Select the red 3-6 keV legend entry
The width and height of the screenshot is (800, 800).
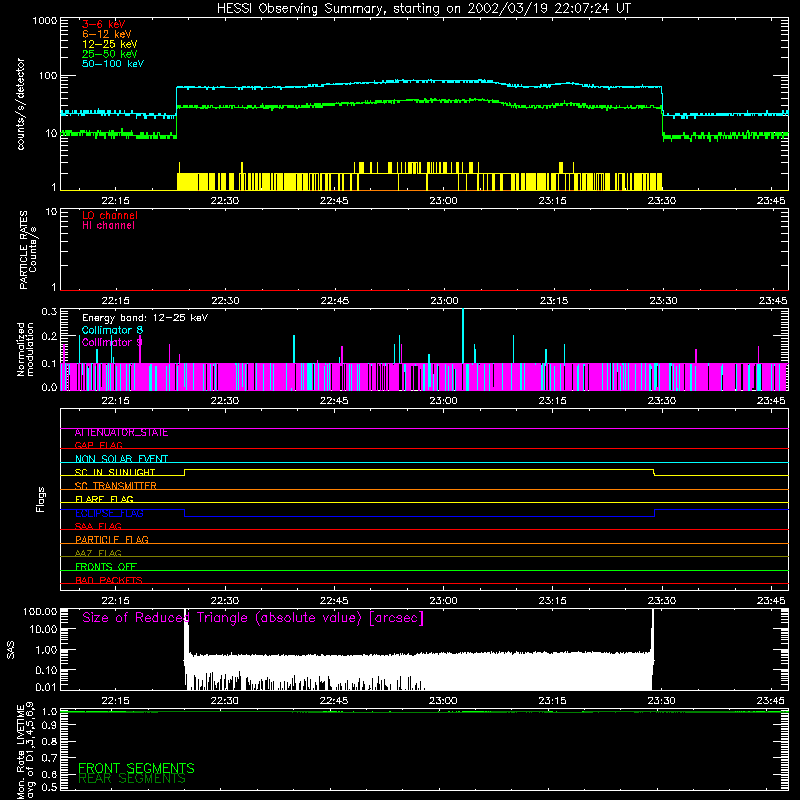104,24
